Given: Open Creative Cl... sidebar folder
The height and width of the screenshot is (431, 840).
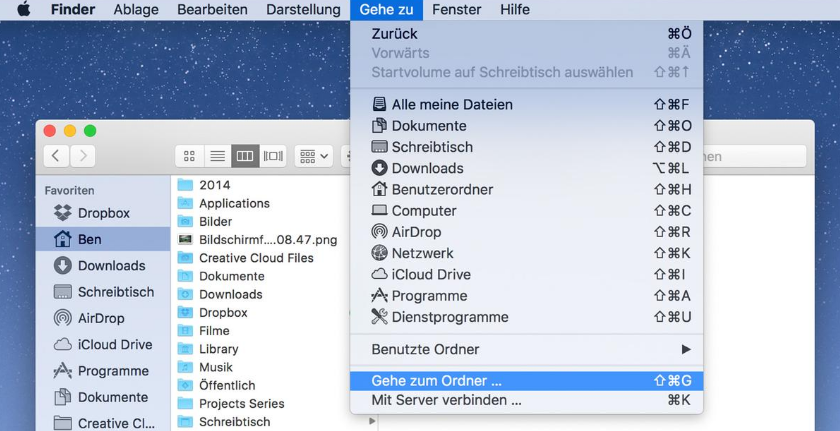Looking at the screenshot, I should click(x=103, y=423).
